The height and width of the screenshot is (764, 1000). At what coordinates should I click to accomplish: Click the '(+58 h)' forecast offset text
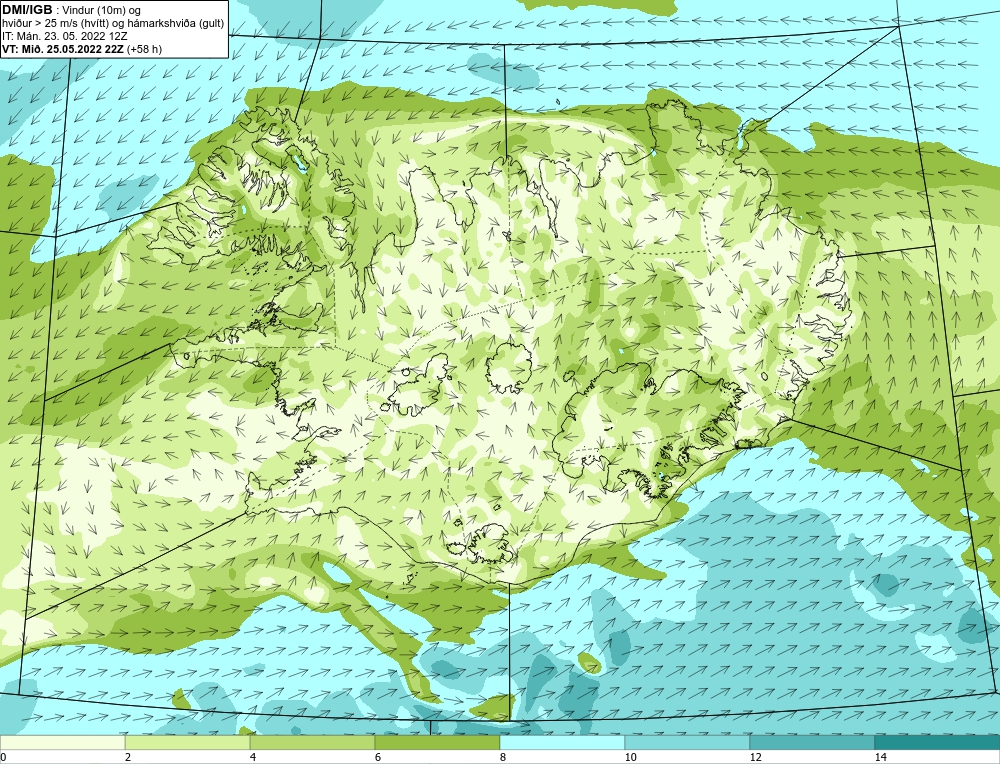(x=145, y=49)
